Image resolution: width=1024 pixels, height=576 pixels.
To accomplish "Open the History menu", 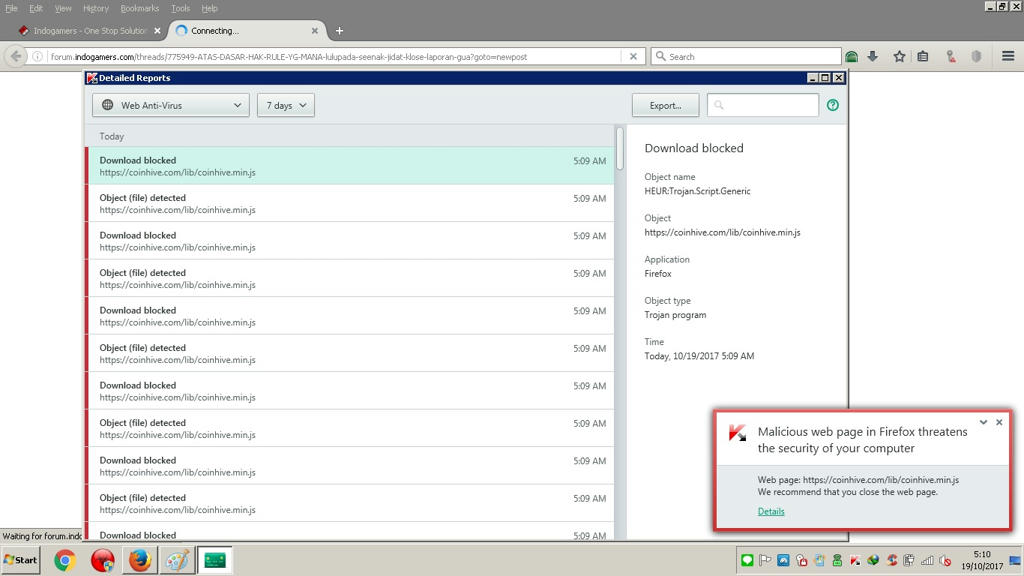I will (96, 8).
